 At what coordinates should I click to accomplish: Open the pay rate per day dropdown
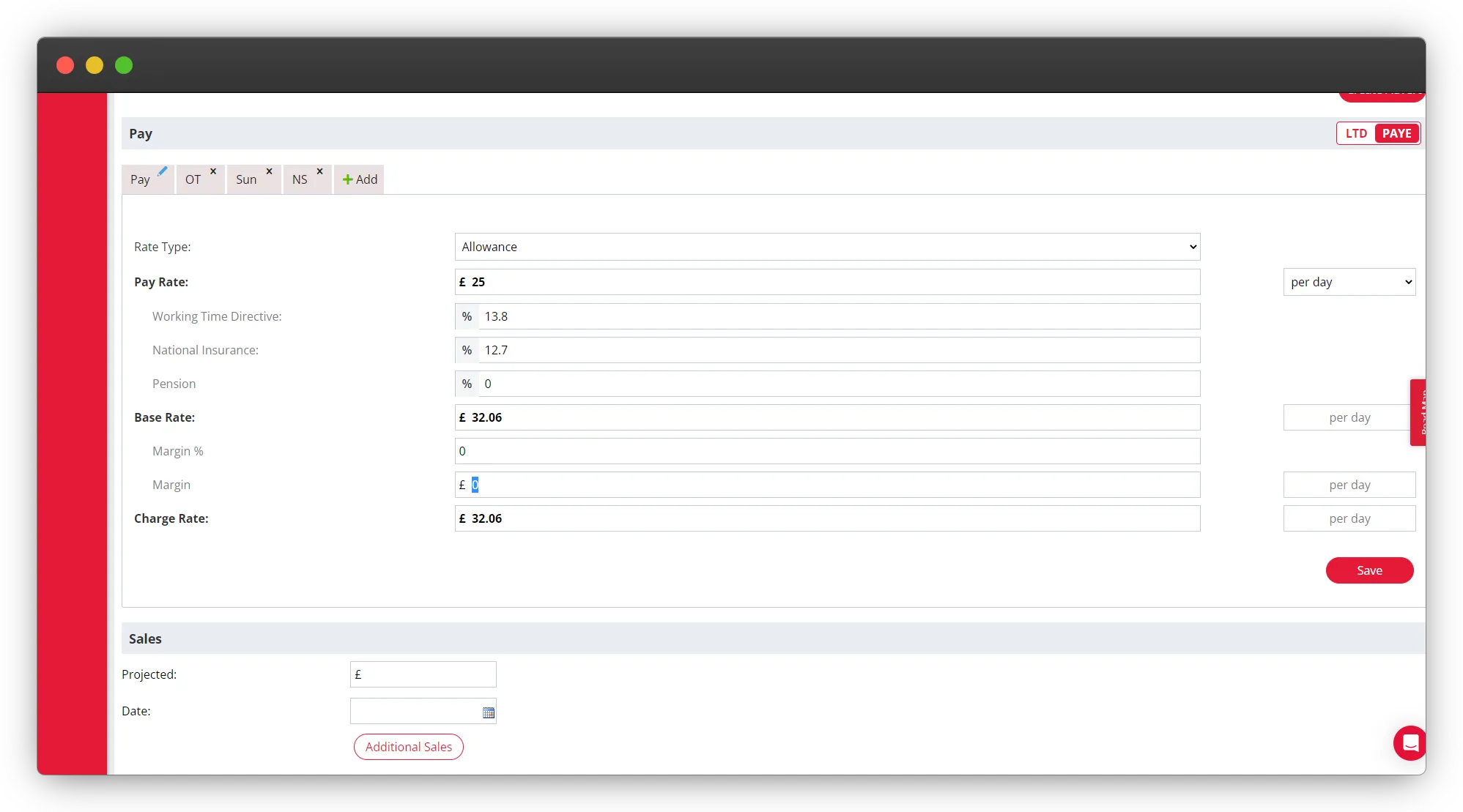(x=1349, y=282)
